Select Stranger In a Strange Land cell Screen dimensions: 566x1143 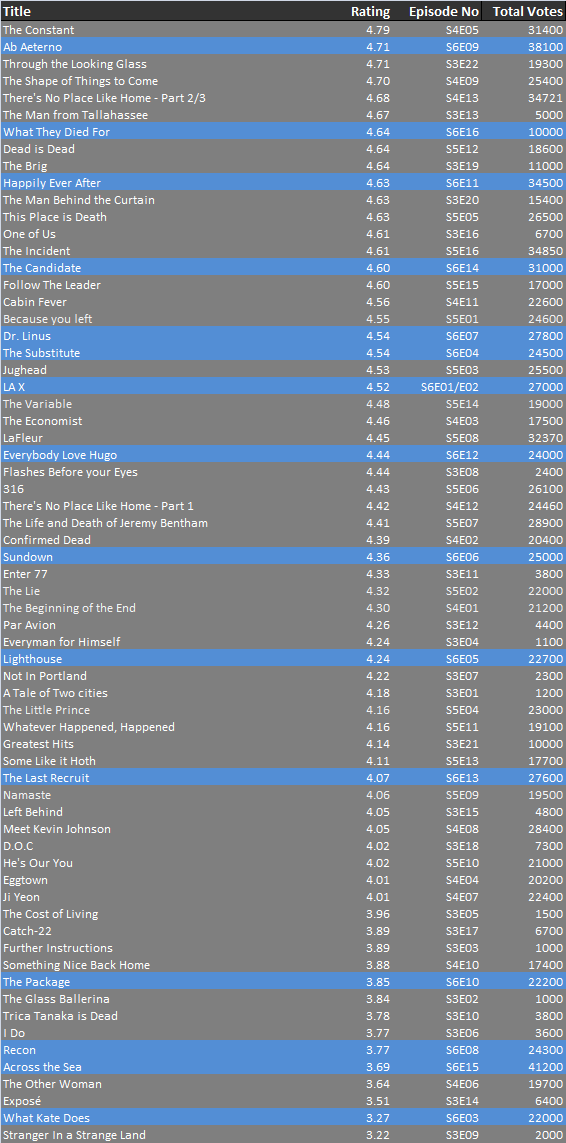(x=74, y=1135)
